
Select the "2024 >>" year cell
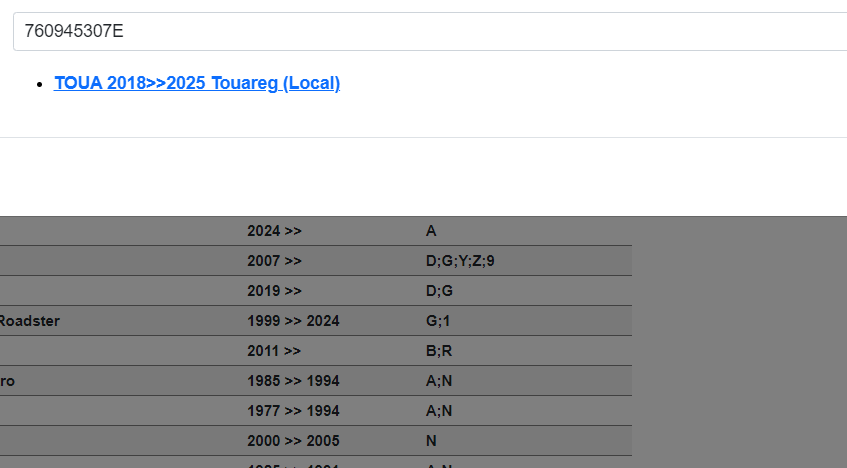pyautogui.click(x=274, y=231)
